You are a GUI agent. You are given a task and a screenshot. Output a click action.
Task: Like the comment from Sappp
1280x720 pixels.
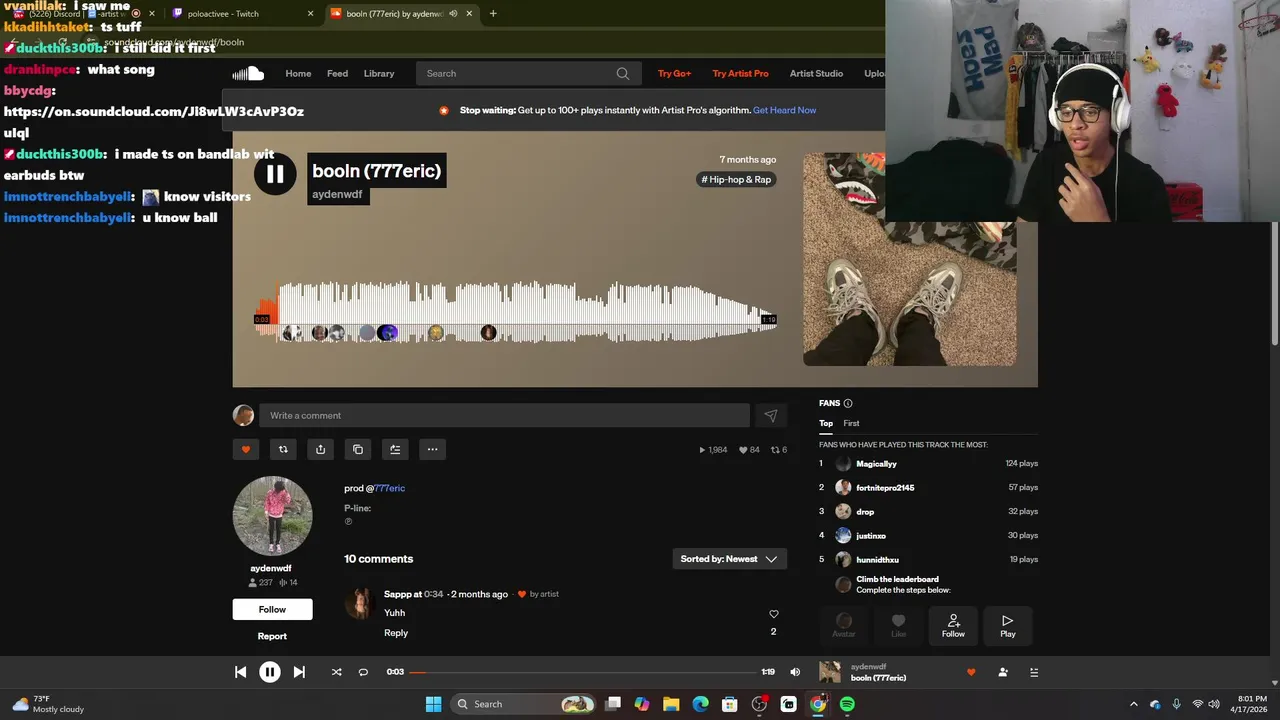tap(773, 614)
